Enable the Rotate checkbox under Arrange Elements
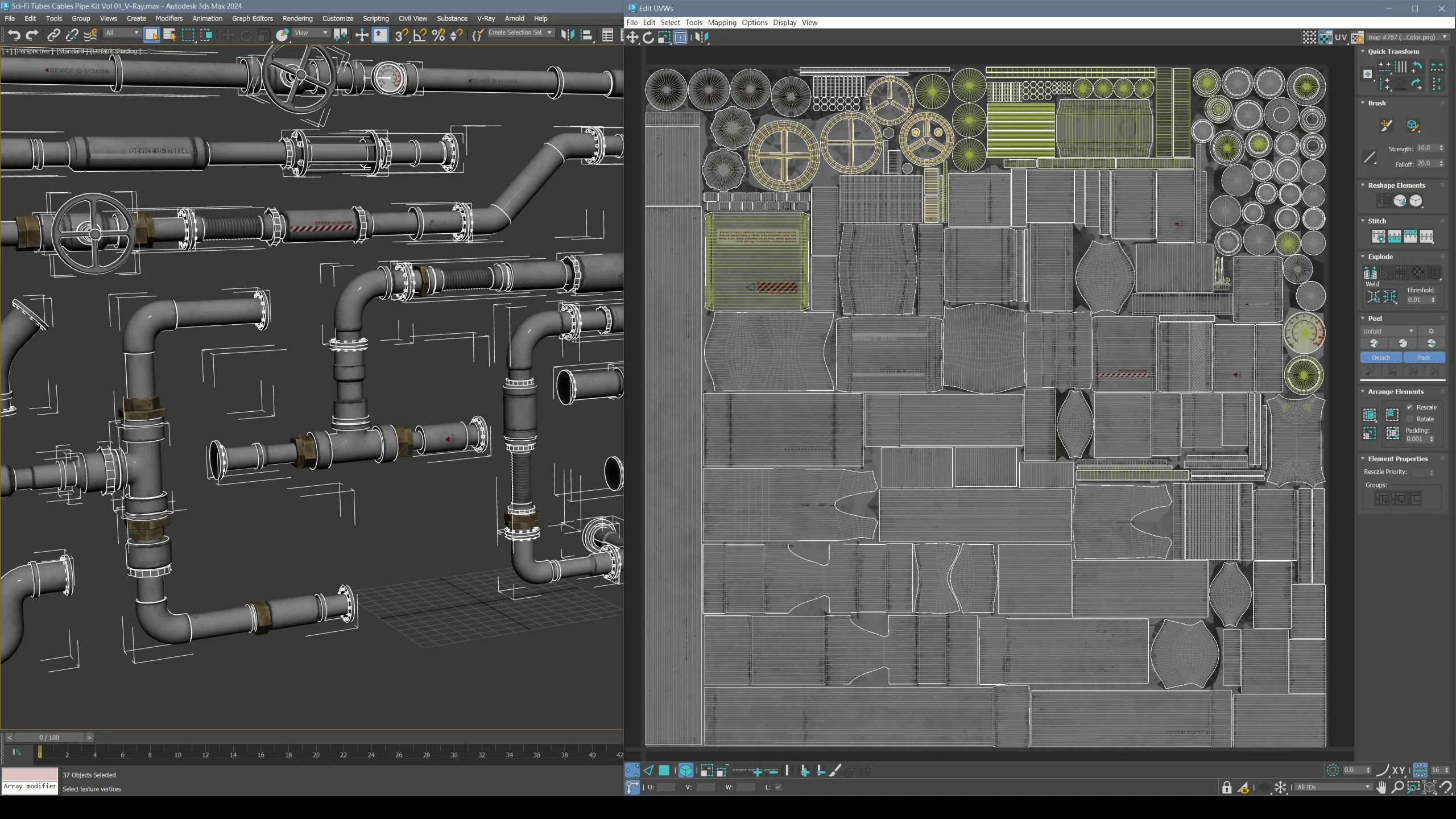Viewport: 1456px width, 819px height. [x=1410, y=419]
